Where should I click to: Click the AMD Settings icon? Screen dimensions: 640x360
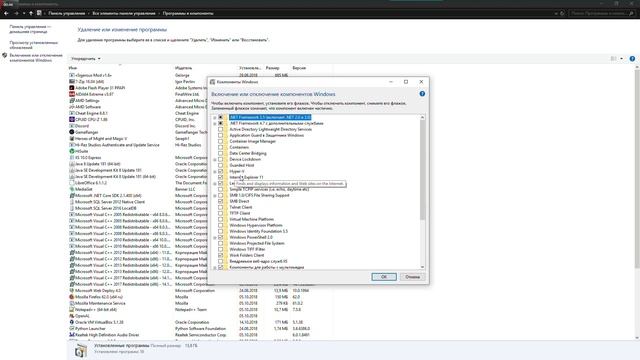72,100
